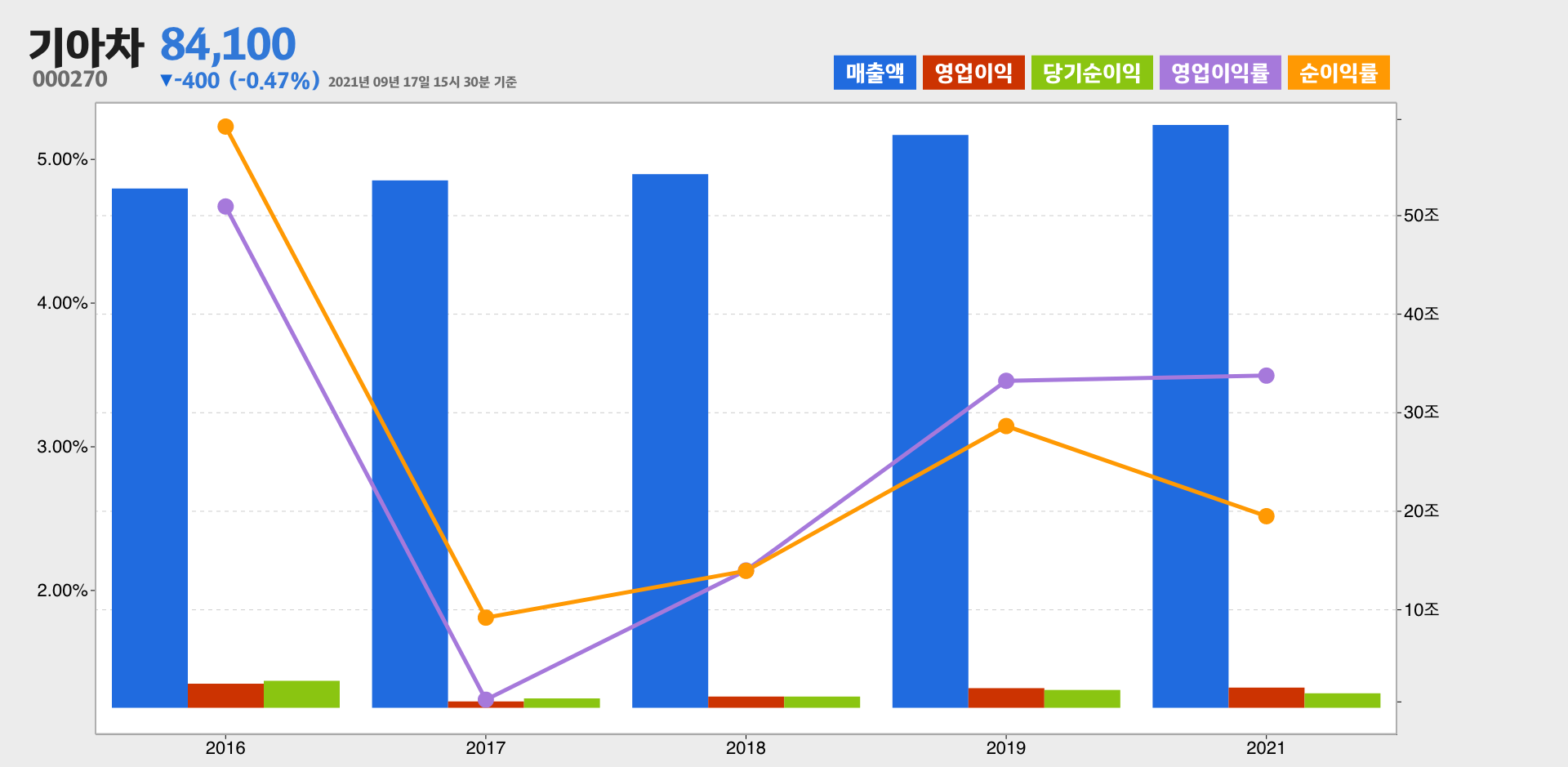Image resolution: width=1568 pixels, height=767 pixels.
Task: Click the 2021 purple operating margin point
Action: pyautogui.click(x=1266, y=376)
